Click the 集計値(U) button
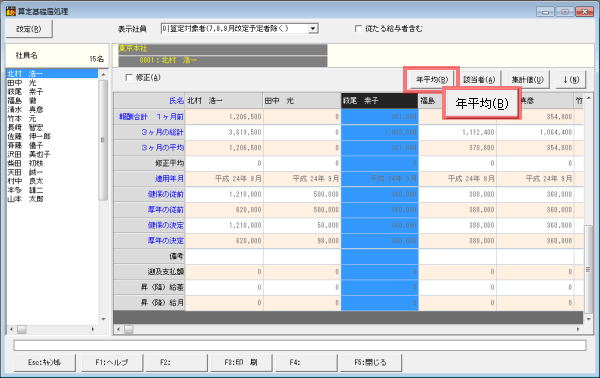This screenshot has width=600, height=378. click(528, 80)
